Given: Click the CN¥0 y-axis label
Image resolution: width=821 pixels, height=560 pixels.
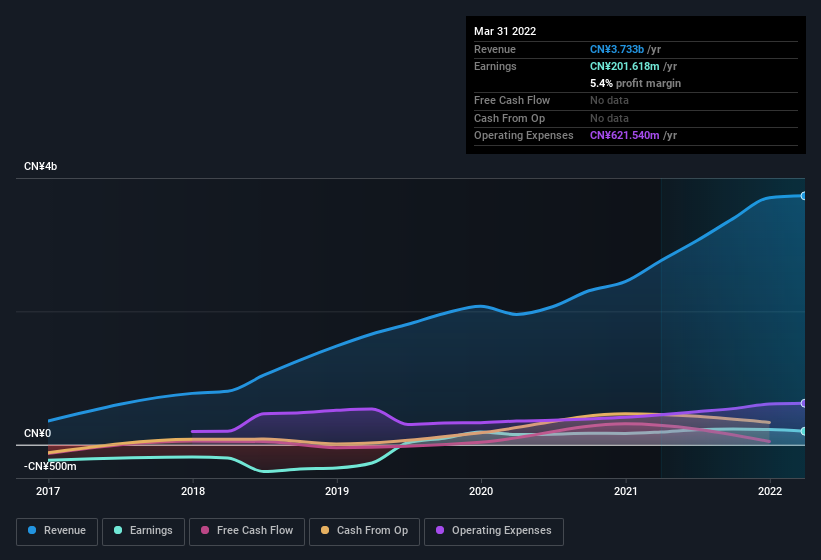Looking at the screenshot, I should point(37,433).
